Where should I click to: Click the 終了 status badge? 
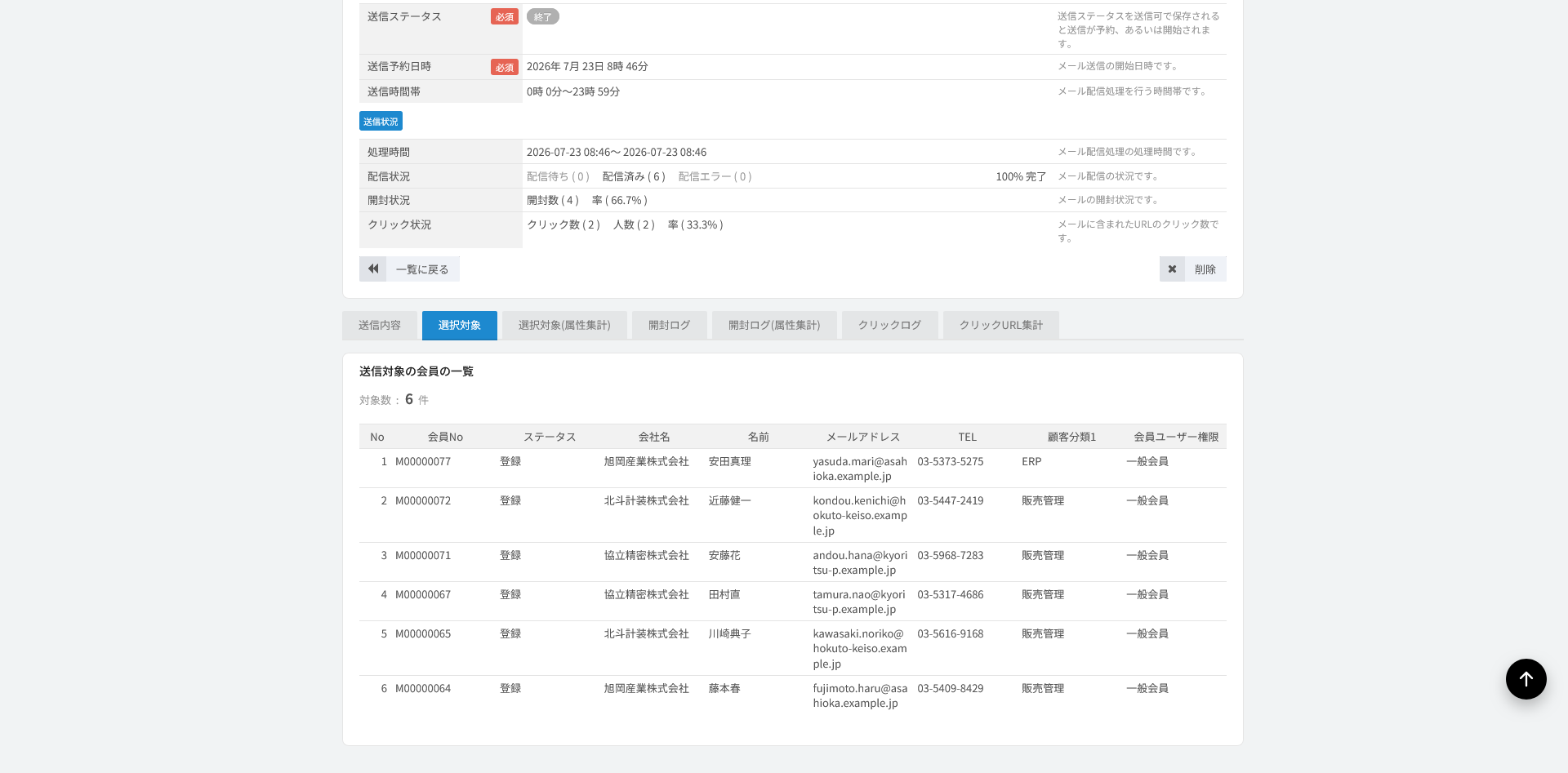(x=542, y=16)
